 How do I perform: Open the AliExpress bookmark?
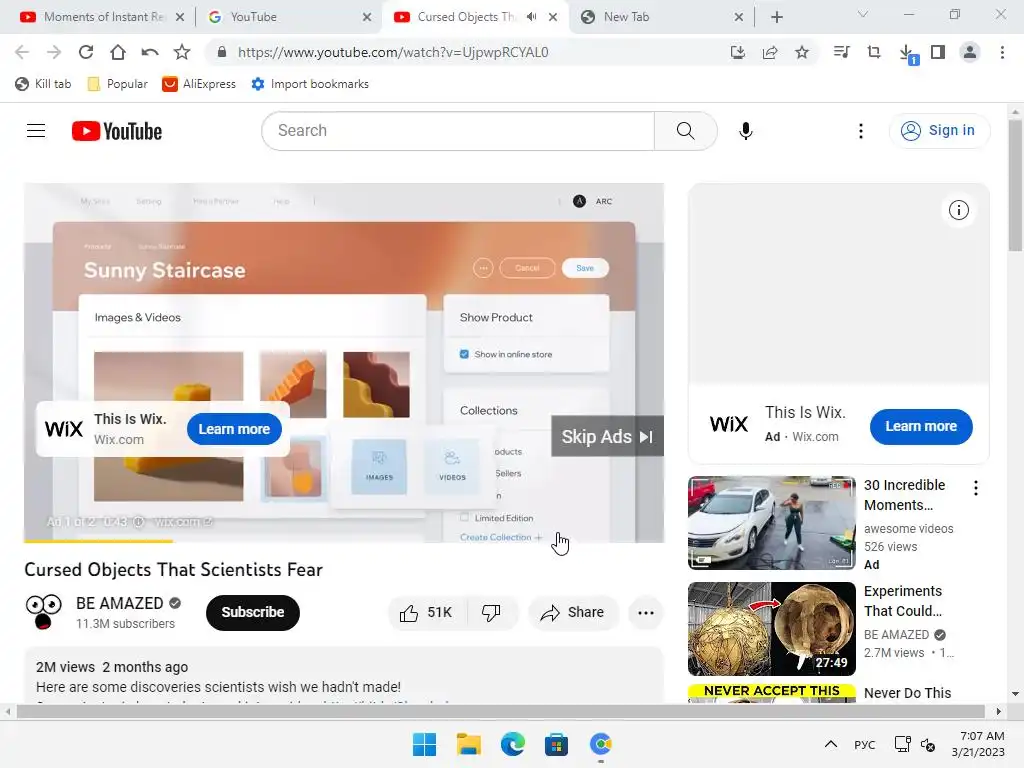pyautogui.click(x=199, y=84)
